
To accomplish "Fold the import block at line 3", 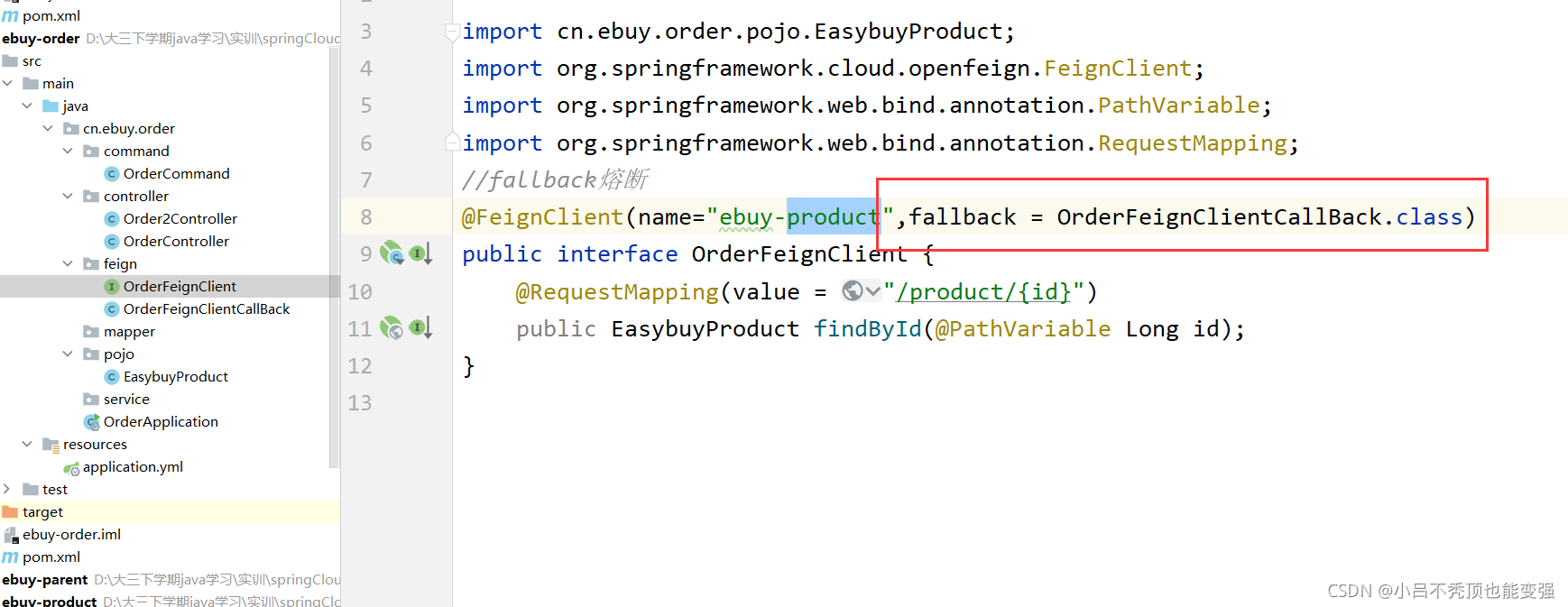I will click(452, 32).
